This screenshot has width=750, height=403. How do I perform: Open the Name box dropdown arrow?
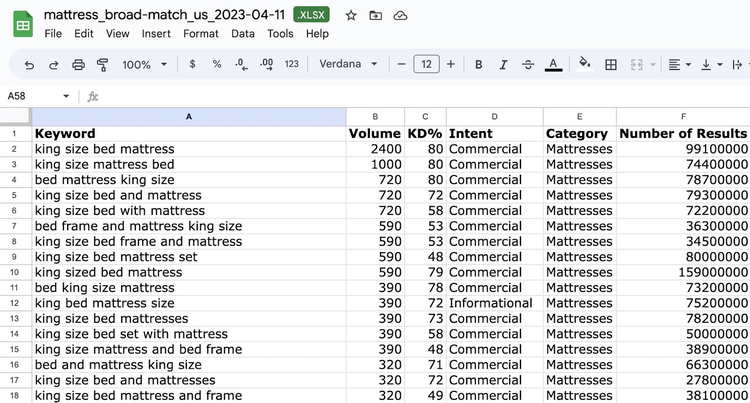66,96
